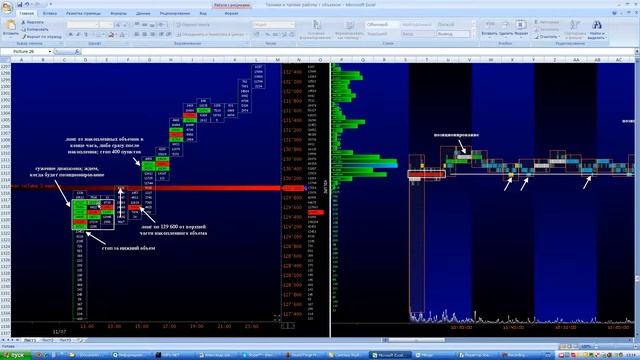640x360 pixels.
Task: Apply the Ввод cell style
Action: 418,34
